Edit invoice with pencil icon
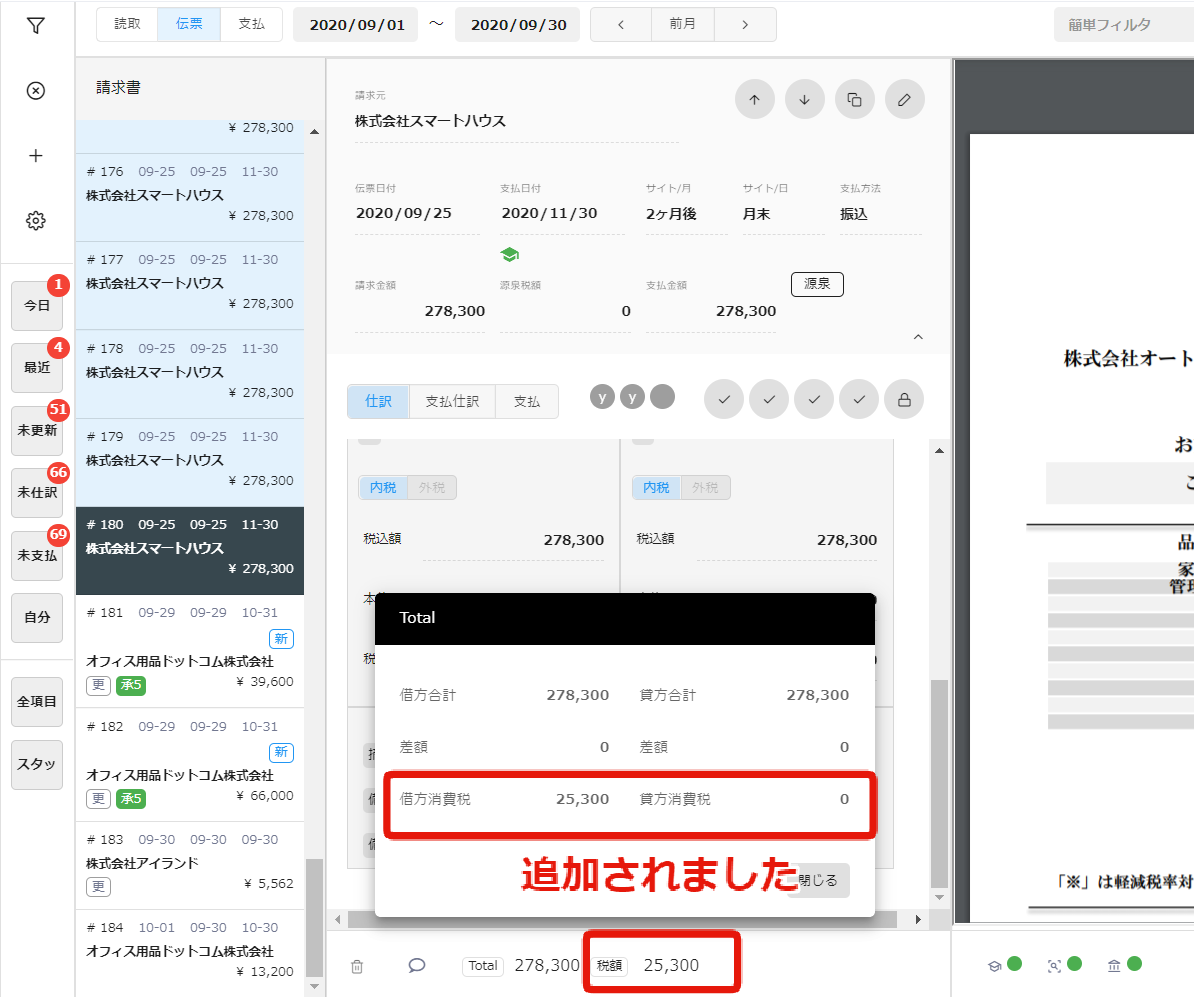 click(x=905, y=99)
